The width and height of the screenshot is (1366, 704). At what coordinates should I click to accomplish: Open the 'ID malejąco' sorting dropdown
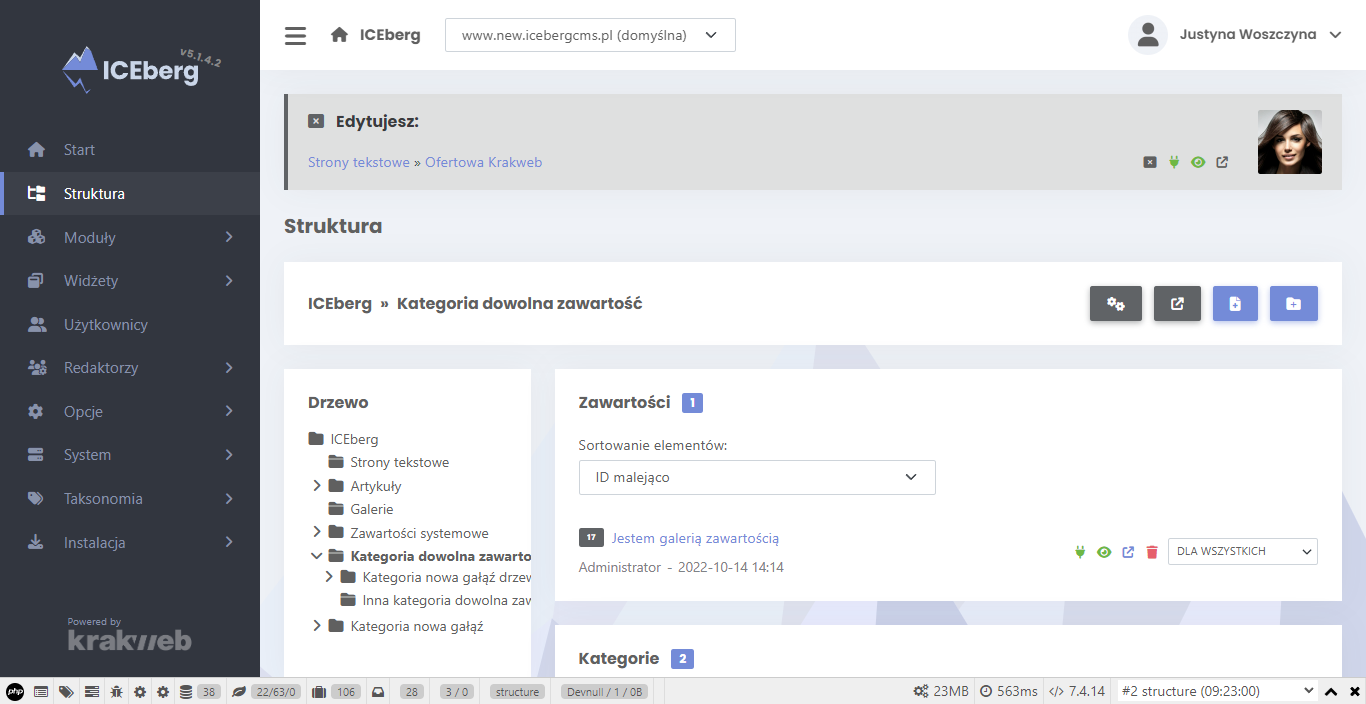pyautogui.click(x=757, y=478)
